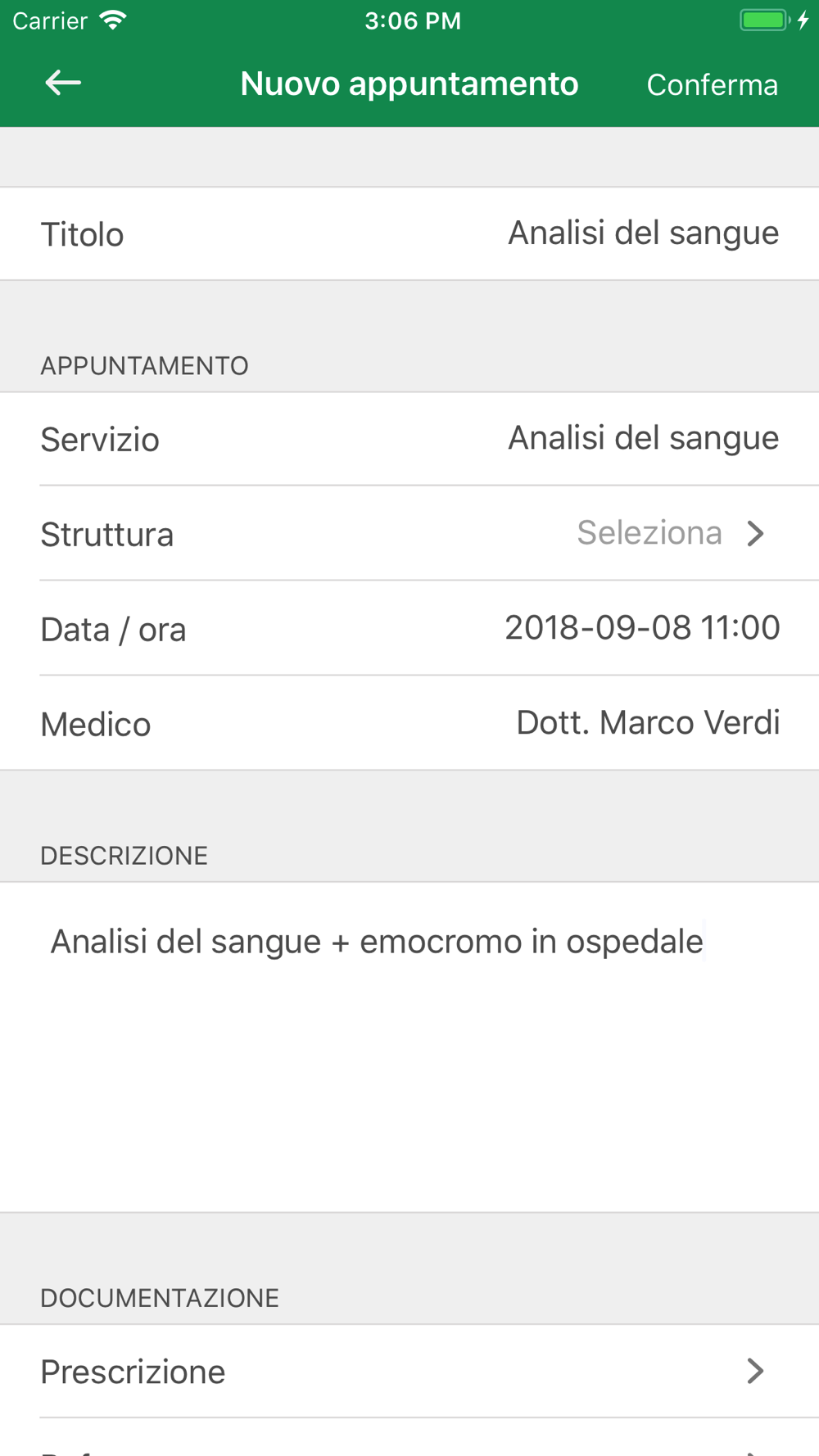
Task: Edit the Medico field Dott. Marco Verdi
Action: (647, 723)
